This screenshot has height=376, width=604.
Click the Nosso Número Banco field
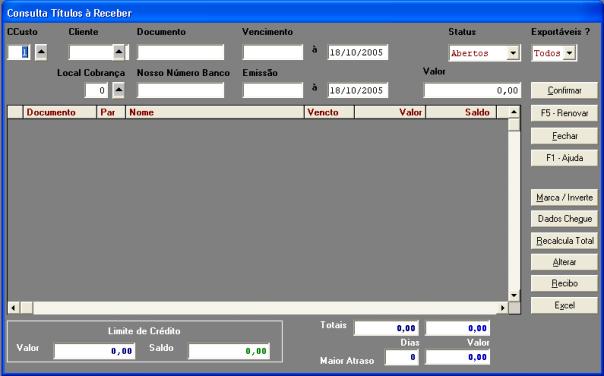point(181,91)
